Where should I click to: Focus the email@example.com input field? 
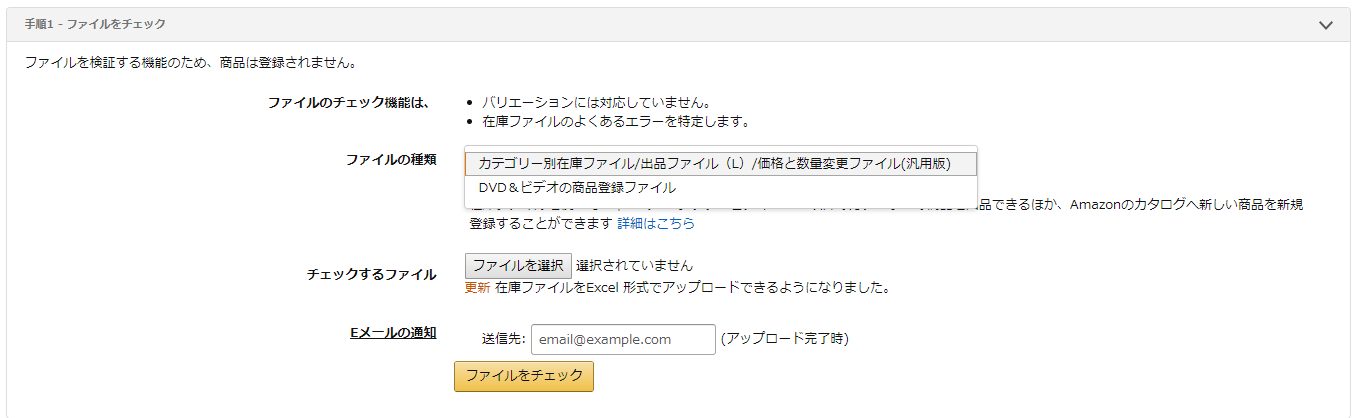coord(623,340)
